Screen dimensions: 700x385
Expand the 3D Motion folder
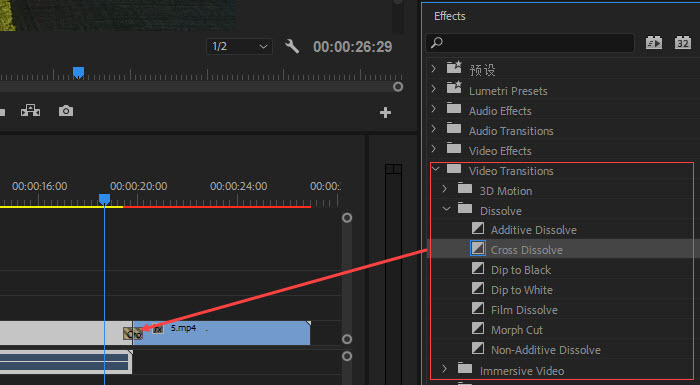point(445,189)
